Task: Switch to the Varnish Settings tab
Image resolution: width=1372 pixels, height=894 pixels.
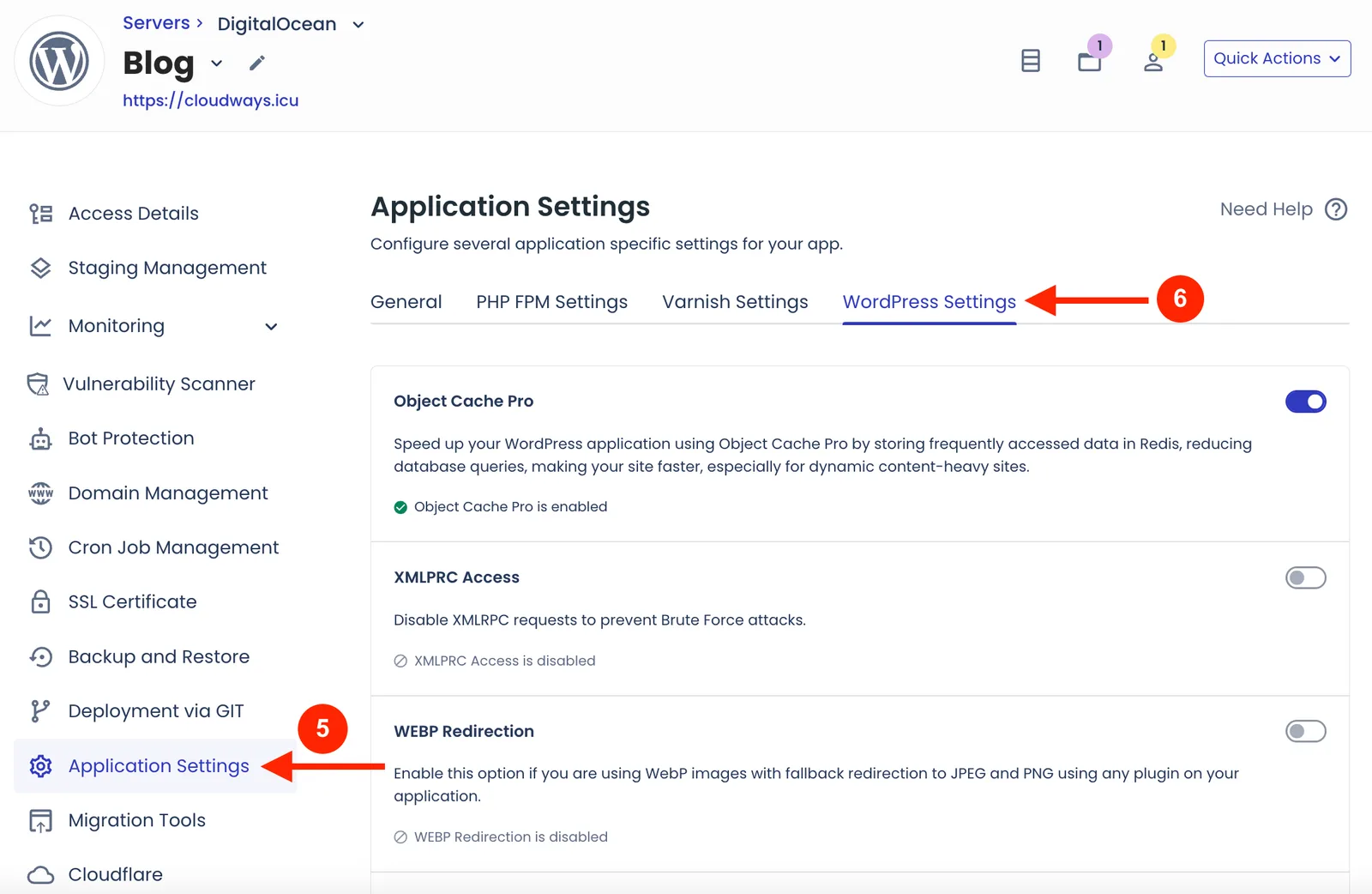Action: (x=735, y=302)
